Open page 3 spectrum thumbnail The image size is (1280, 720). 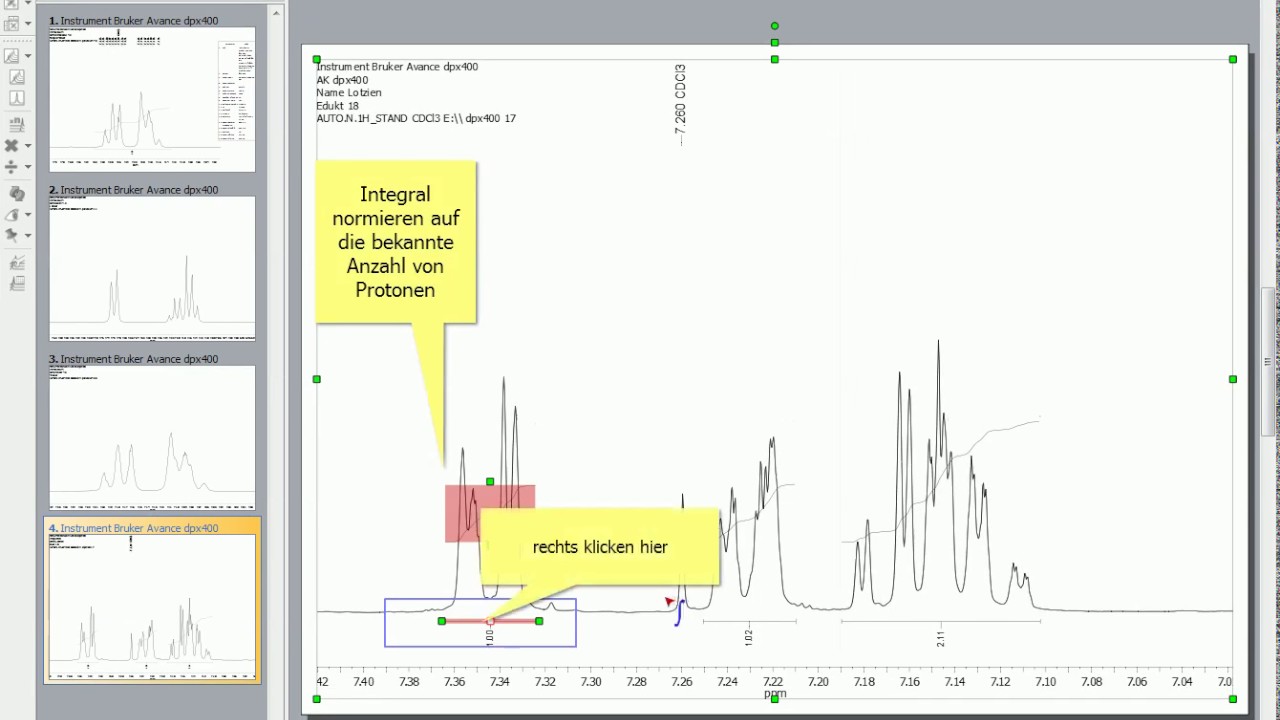[152, 437]
